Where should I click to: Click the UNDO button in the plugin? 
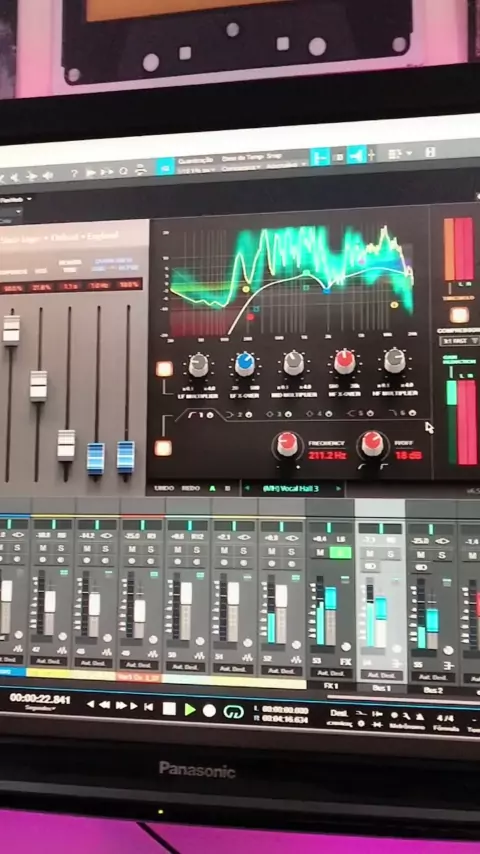[163, 488]
